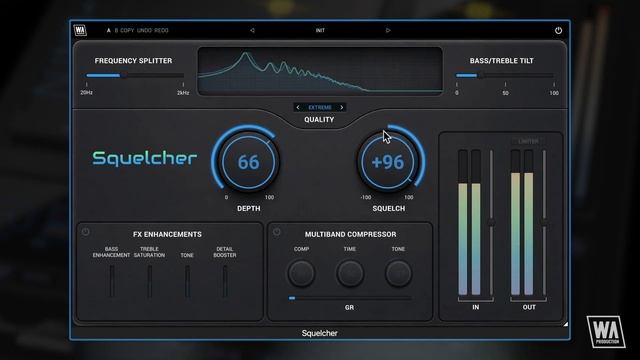Viewport: 640px width, 360px height.
Task: Open the INIT preset menu
Action: coord(320,30)
